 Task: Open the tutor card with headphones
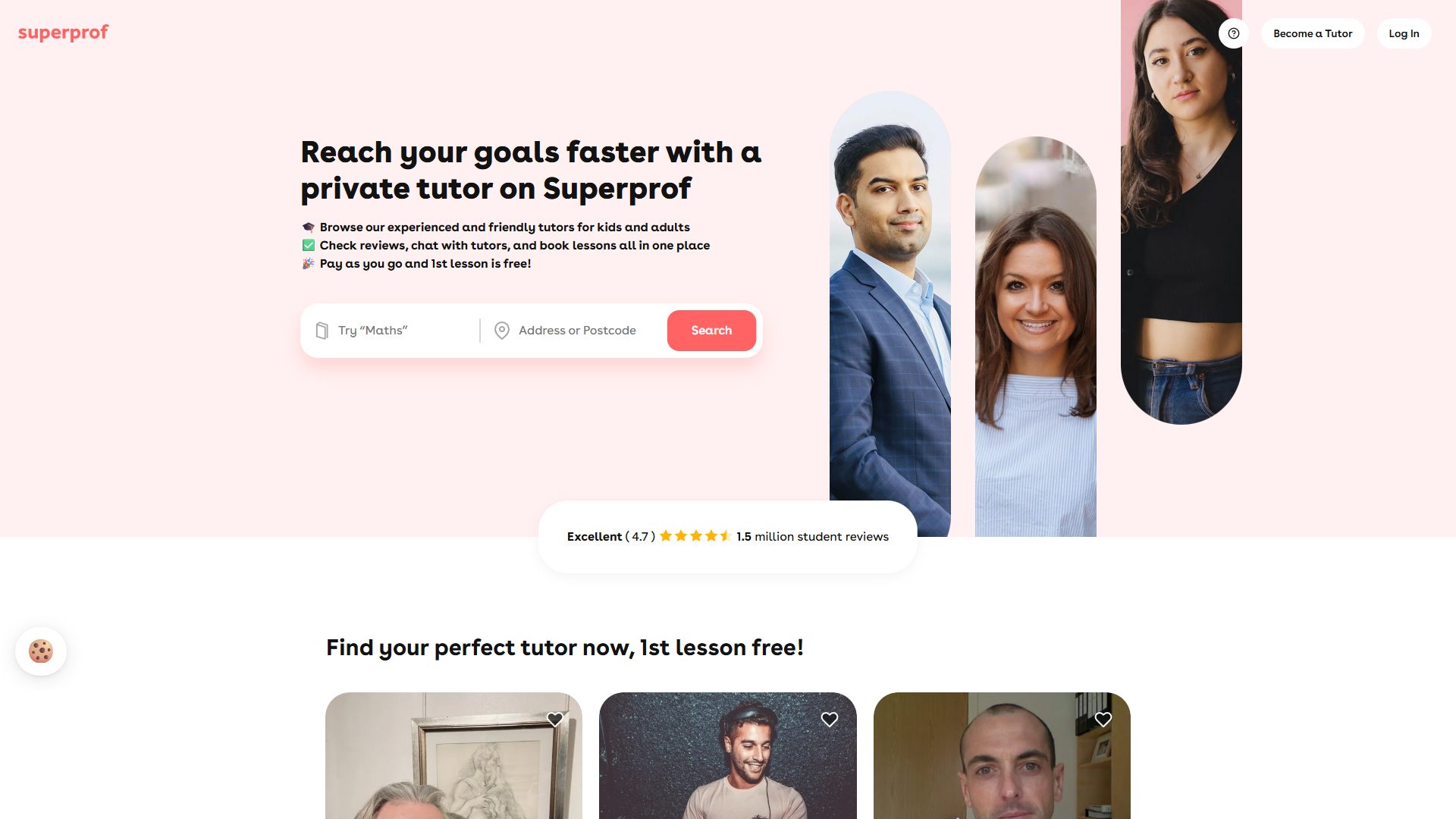pyautogui.click(x=728, y=755)
